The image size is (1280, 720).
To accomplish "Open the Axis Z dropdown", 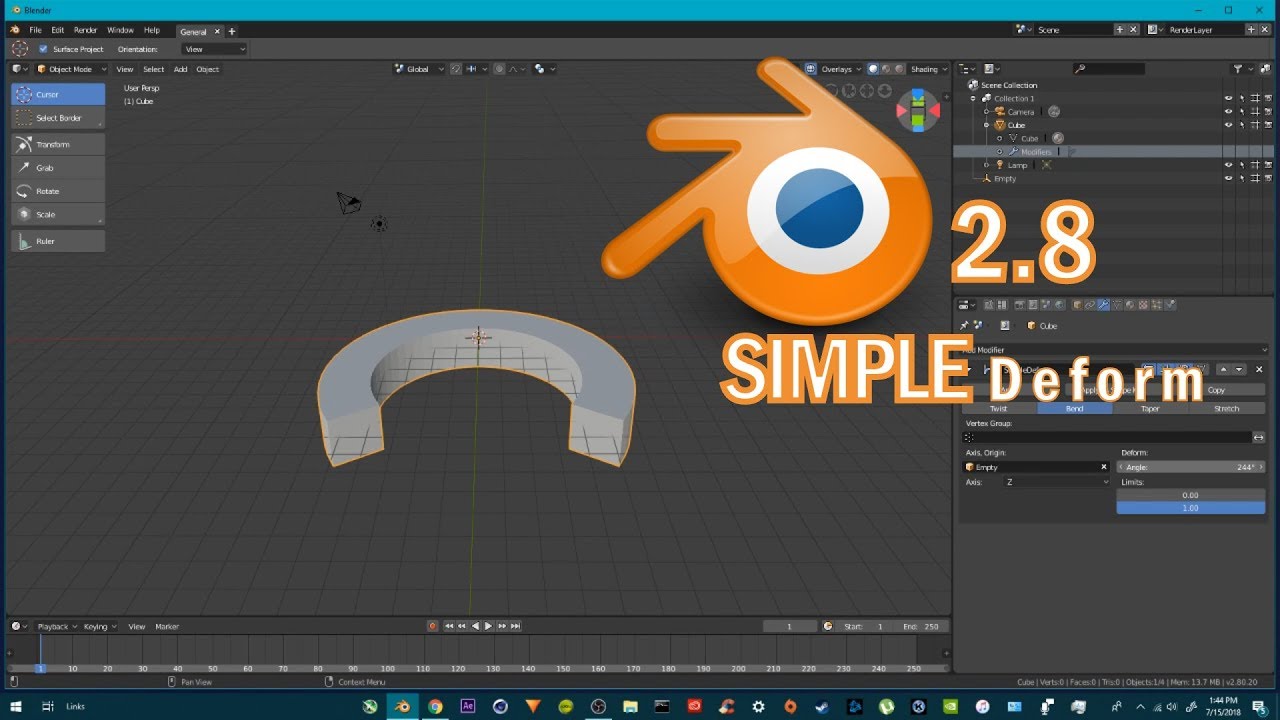I will pyautogui.click(x=1057, y=482).
